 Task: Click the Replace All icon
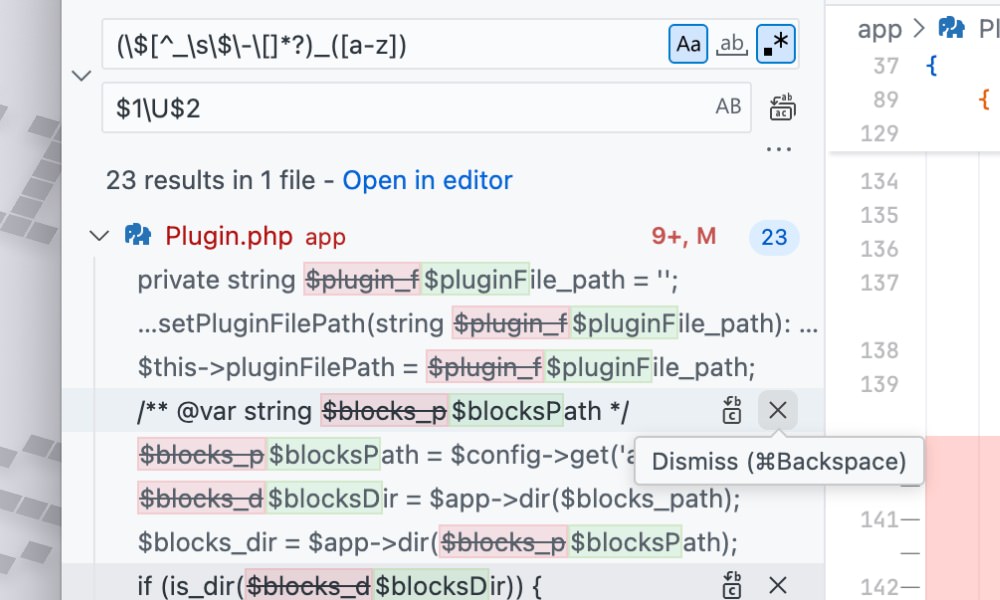click(x=781, y=107)
